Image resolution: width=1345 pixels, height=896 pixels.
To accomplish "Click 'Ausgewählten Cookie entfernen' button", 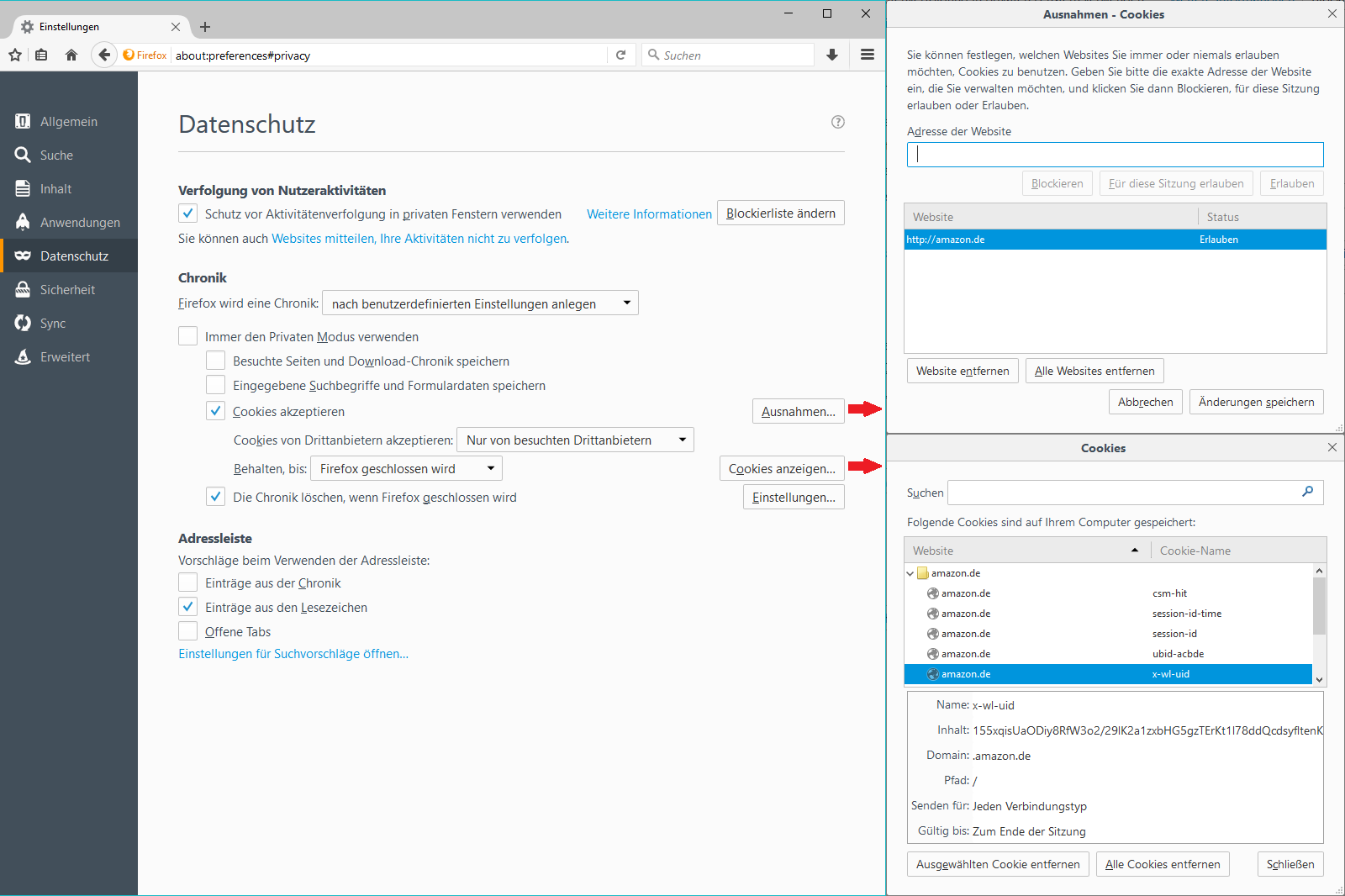I will pos(998,864).
